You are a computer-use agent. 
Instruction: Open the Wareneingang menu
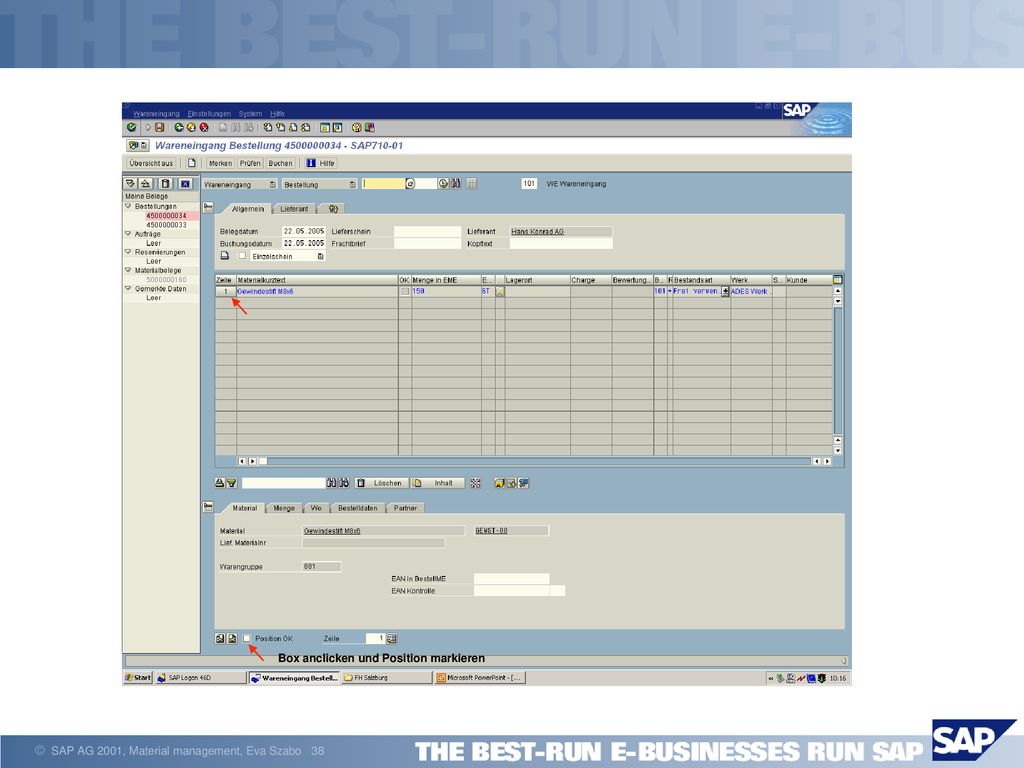coord(156,114)
